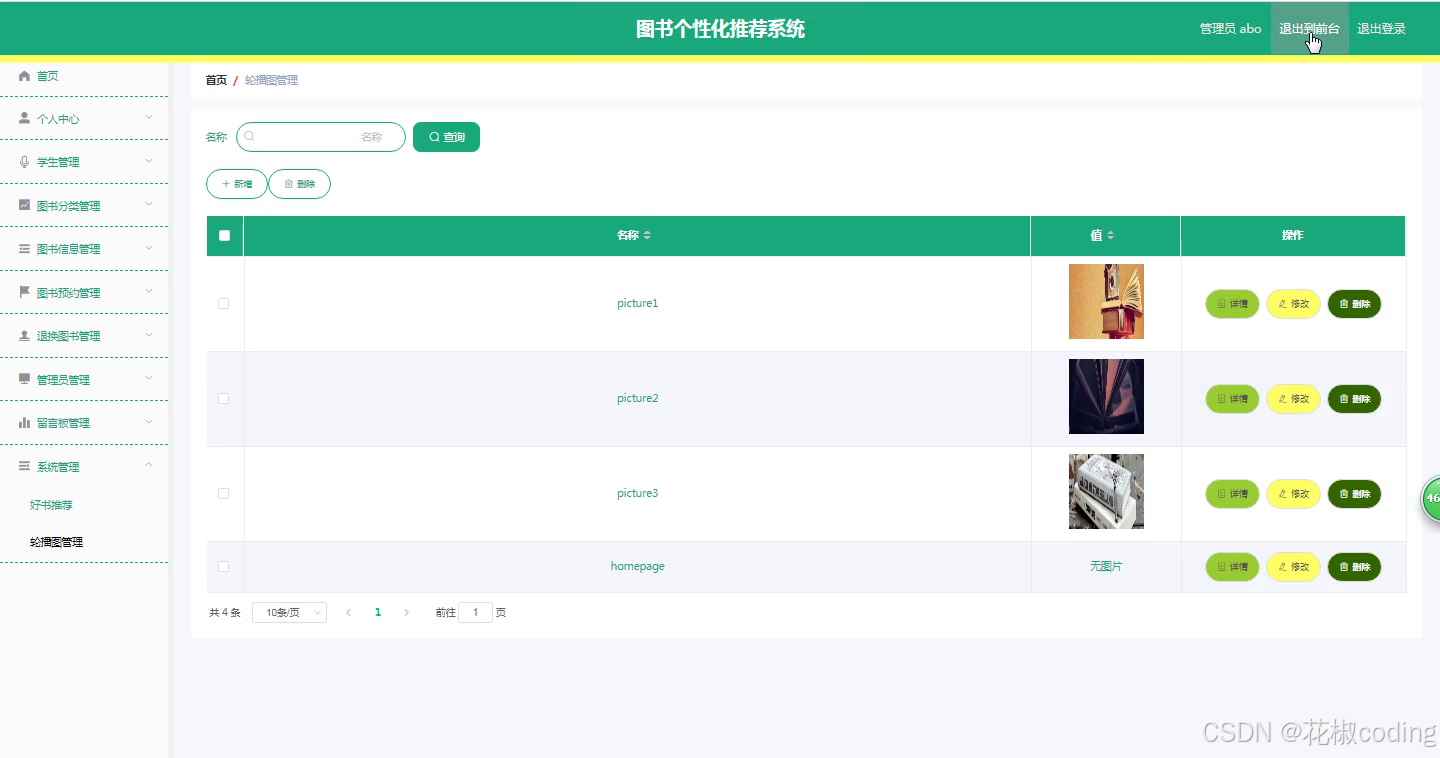The width and height of the screenshot is (1440, 758).
Task: Click the 查询 search button
Action: click(446, 136)
